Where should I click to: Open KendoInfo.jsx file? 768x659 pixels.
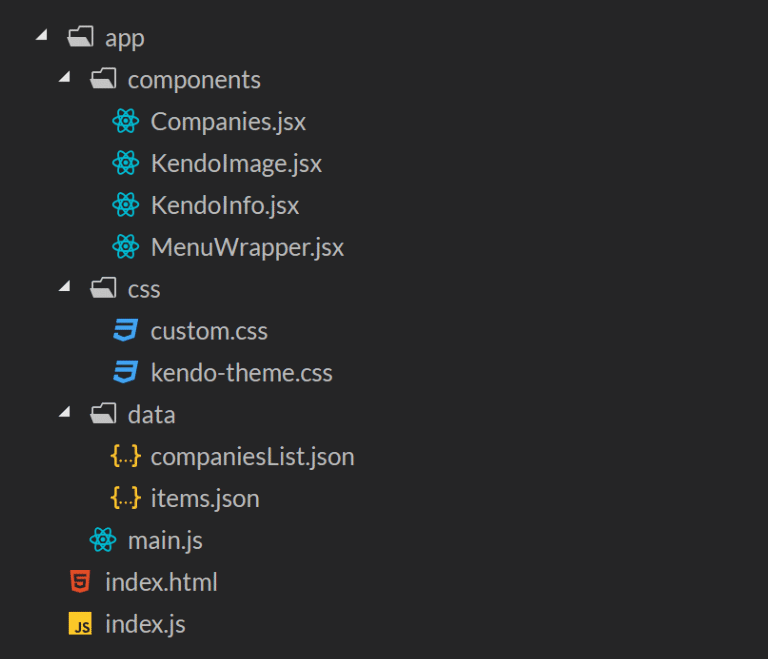pos(225,206)
